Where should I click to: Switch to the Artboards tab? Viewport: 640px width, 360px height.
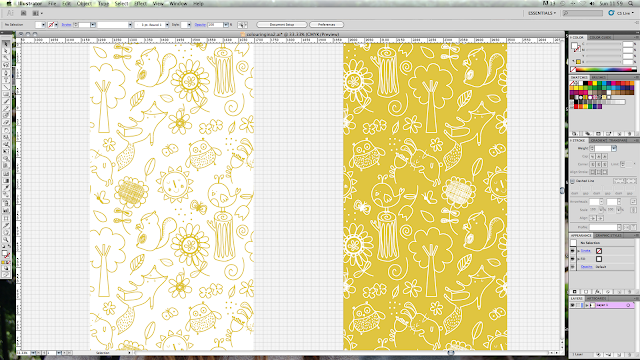click(x=596, y=298)
